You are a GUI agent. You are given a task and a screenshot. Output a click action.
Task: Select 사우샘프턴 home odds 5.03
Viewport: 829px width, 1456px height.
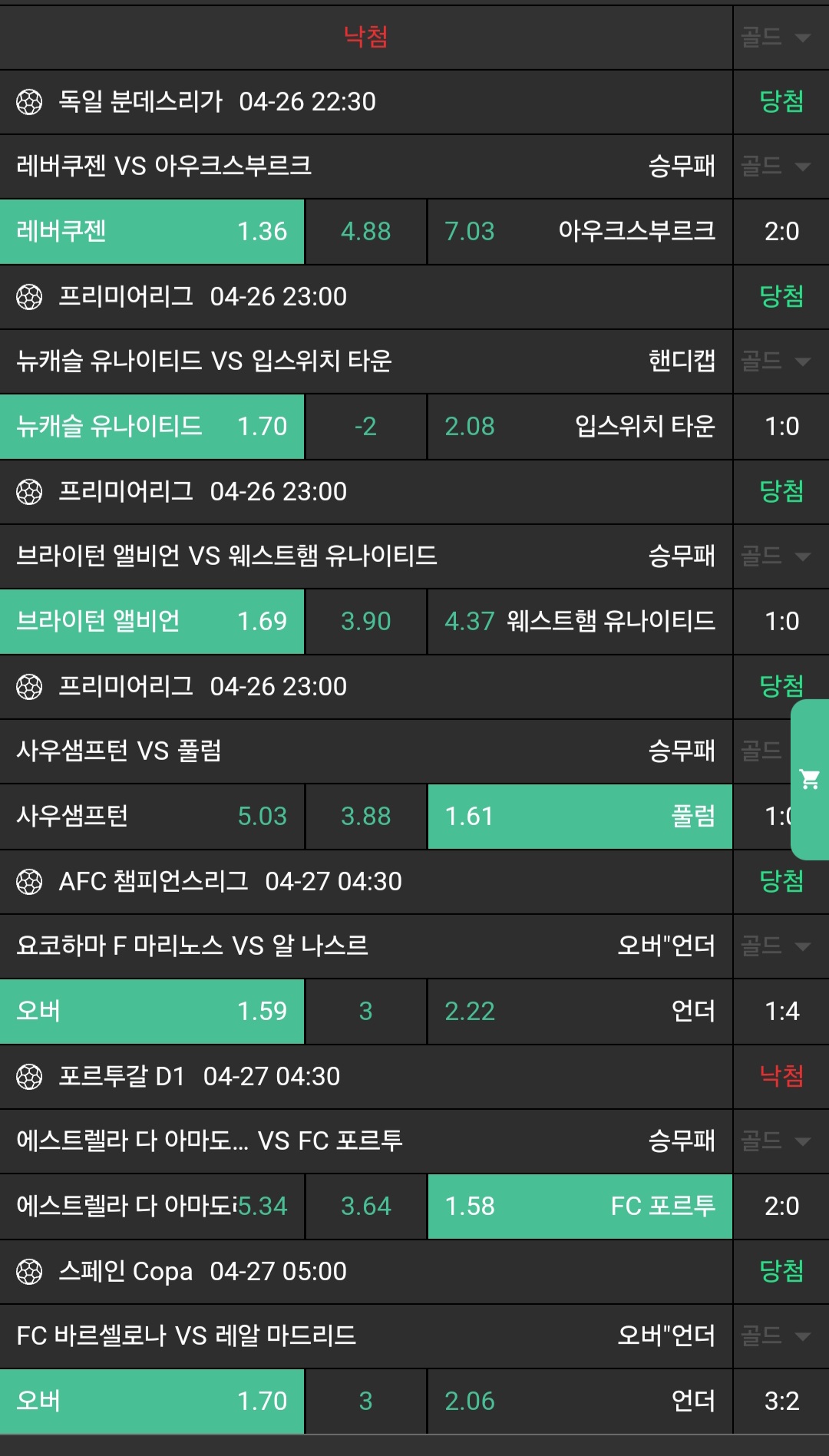[x=152, y=816]
